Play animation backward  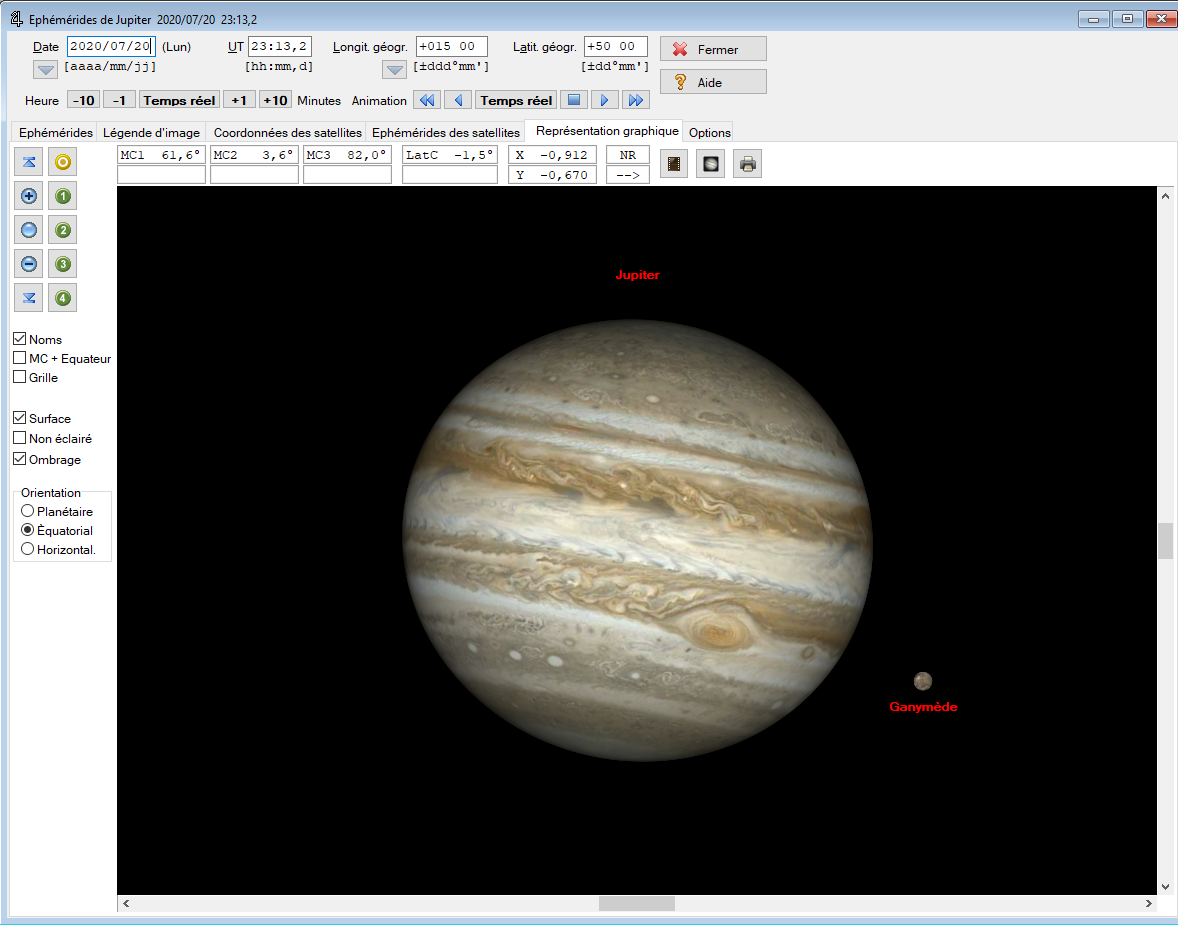458,100
